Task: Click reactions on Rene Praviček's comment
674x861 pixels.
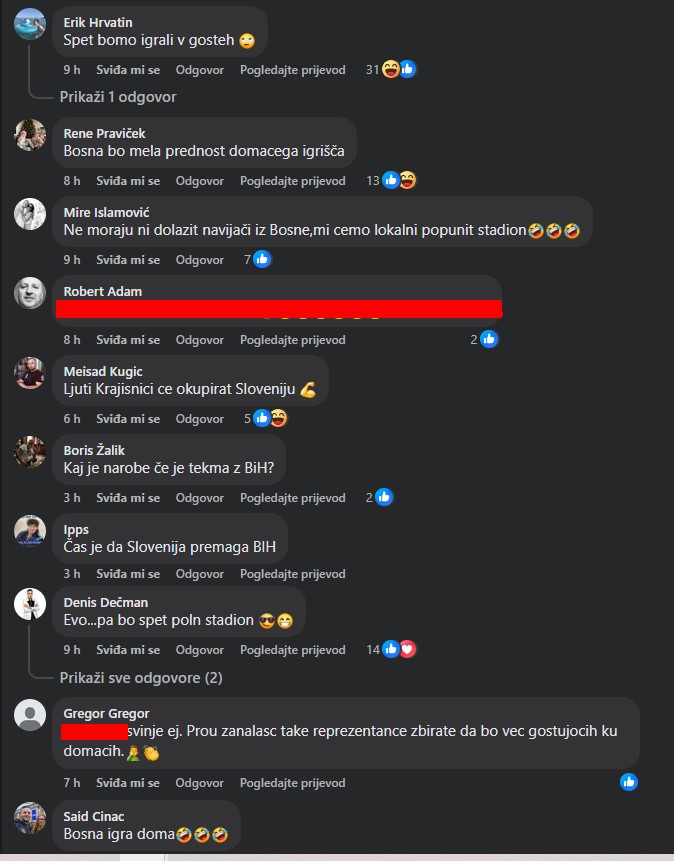Action: pos(399,180)
